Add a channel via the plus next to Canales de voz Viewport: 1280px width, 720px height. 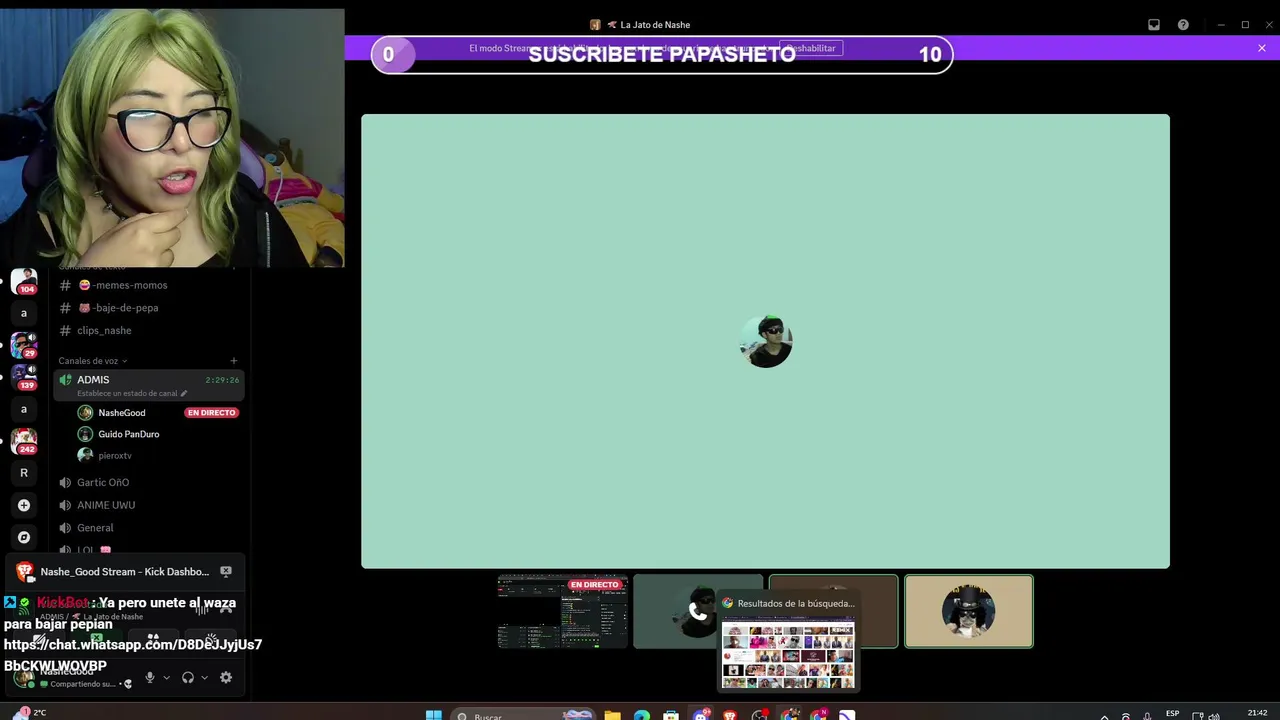tap(234, 361)
